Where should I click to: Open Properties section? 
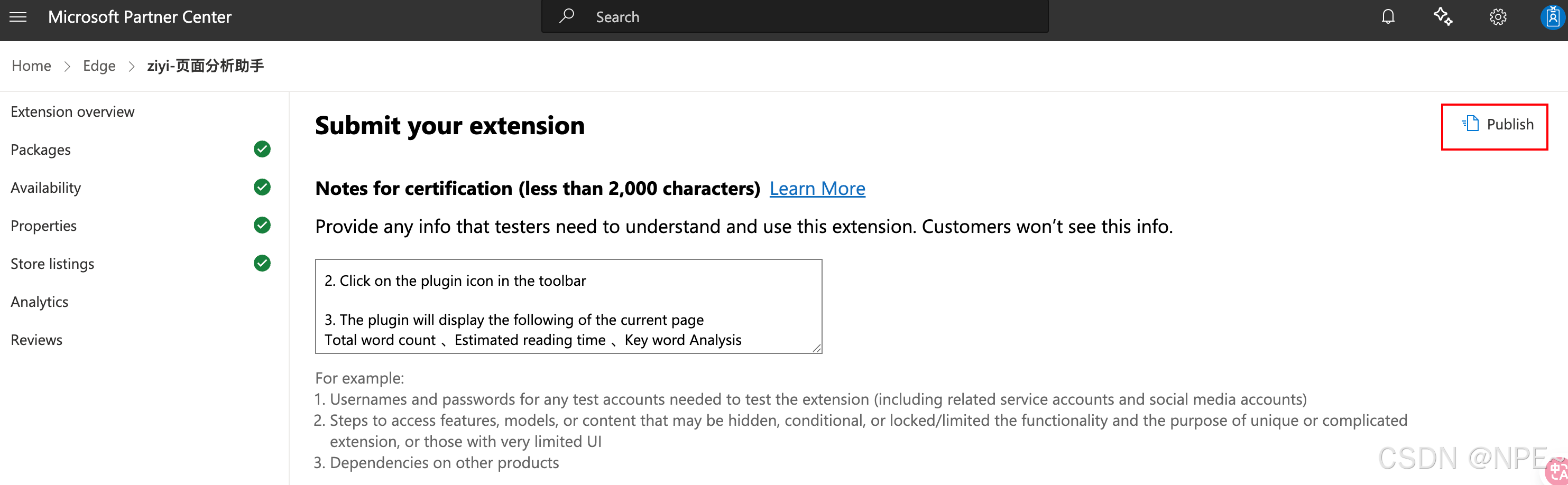(x=44, y=226)
